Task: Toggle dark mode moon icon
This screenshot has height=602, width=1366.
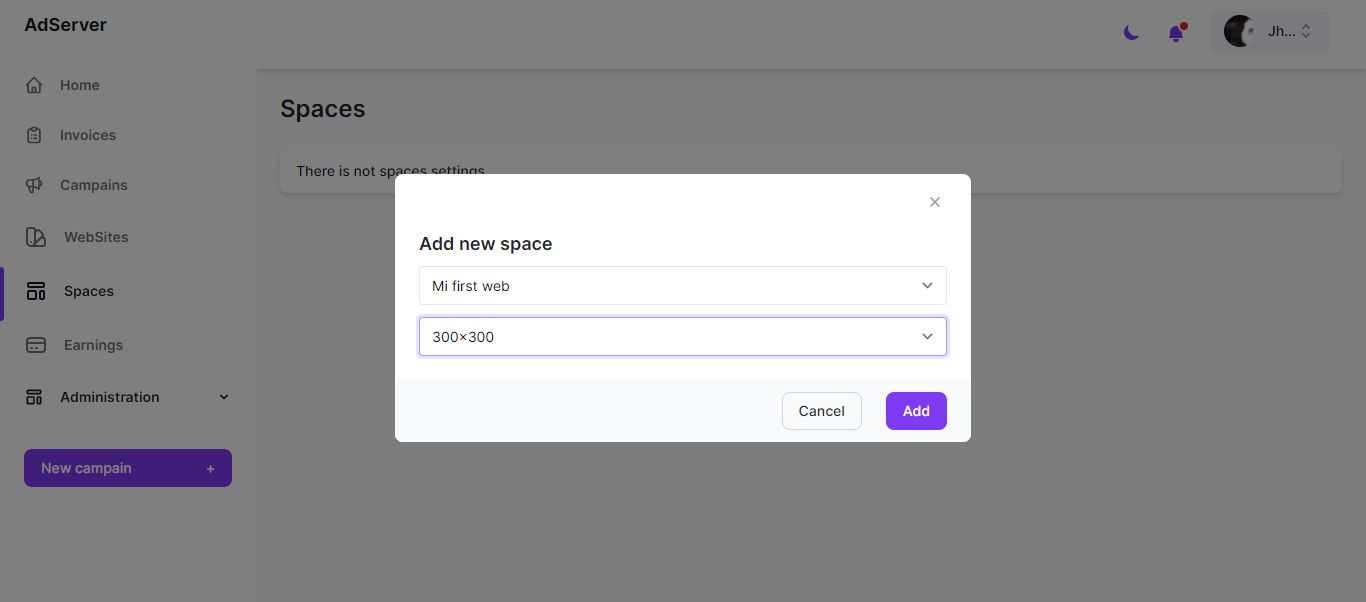Action: pyautogui.click(x=1131, y=33)
